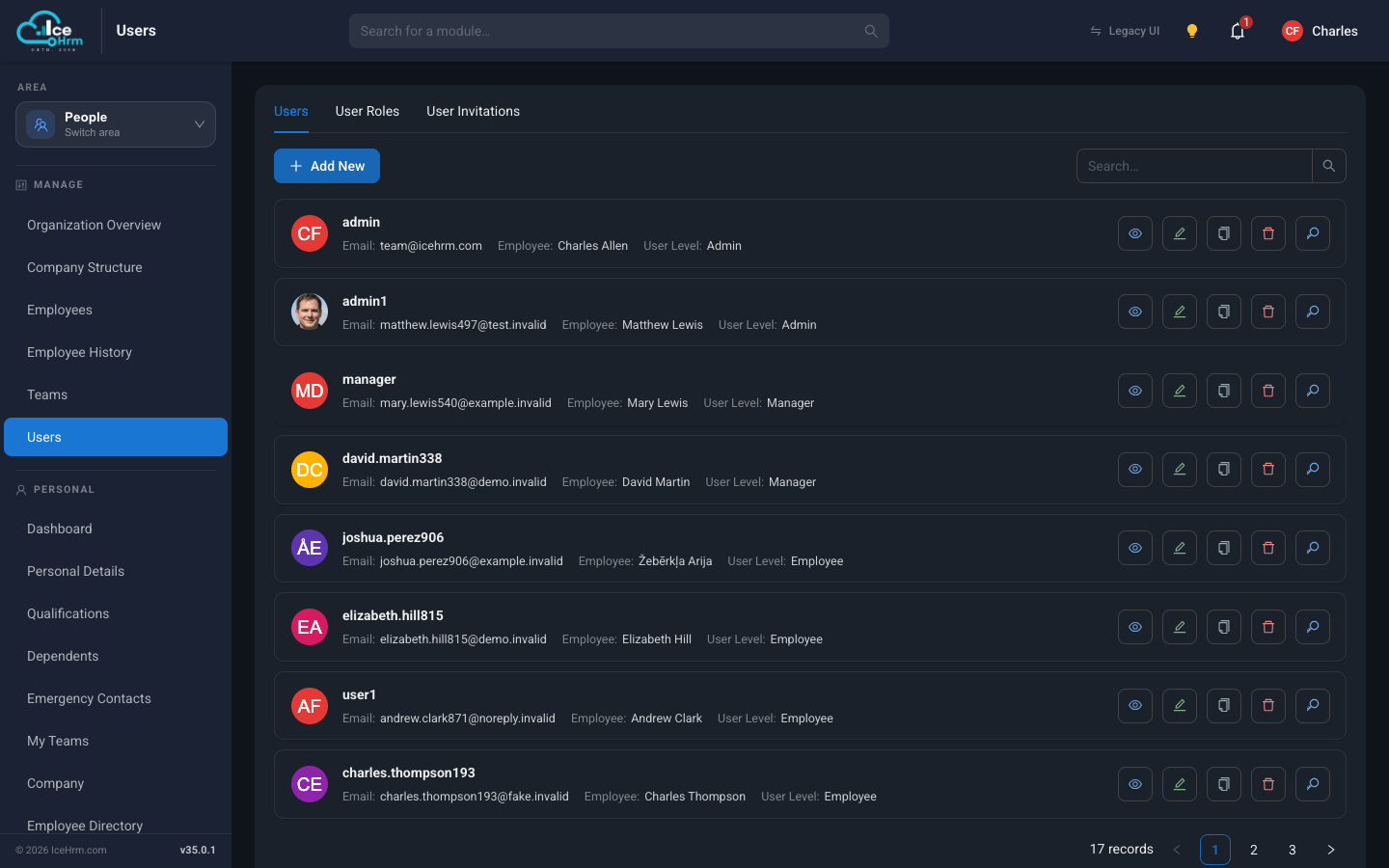
Task: Delete the charles.thompson193 user
Action: pyautogui.click(x=1268, y=784)
